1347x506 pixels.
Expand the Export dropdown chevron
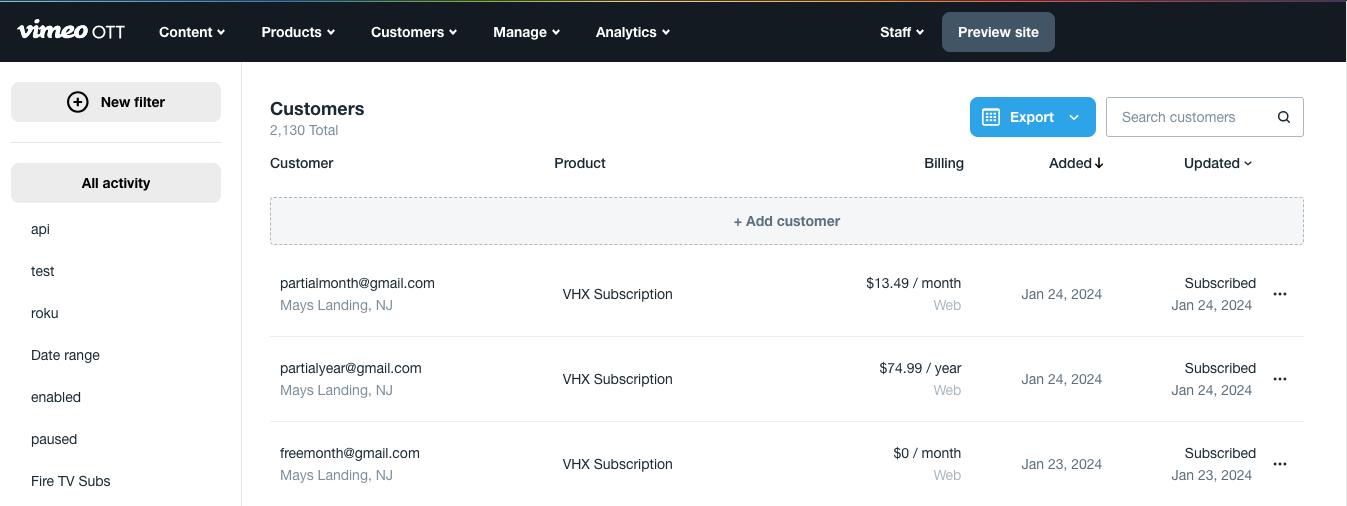pos(1074,117)
